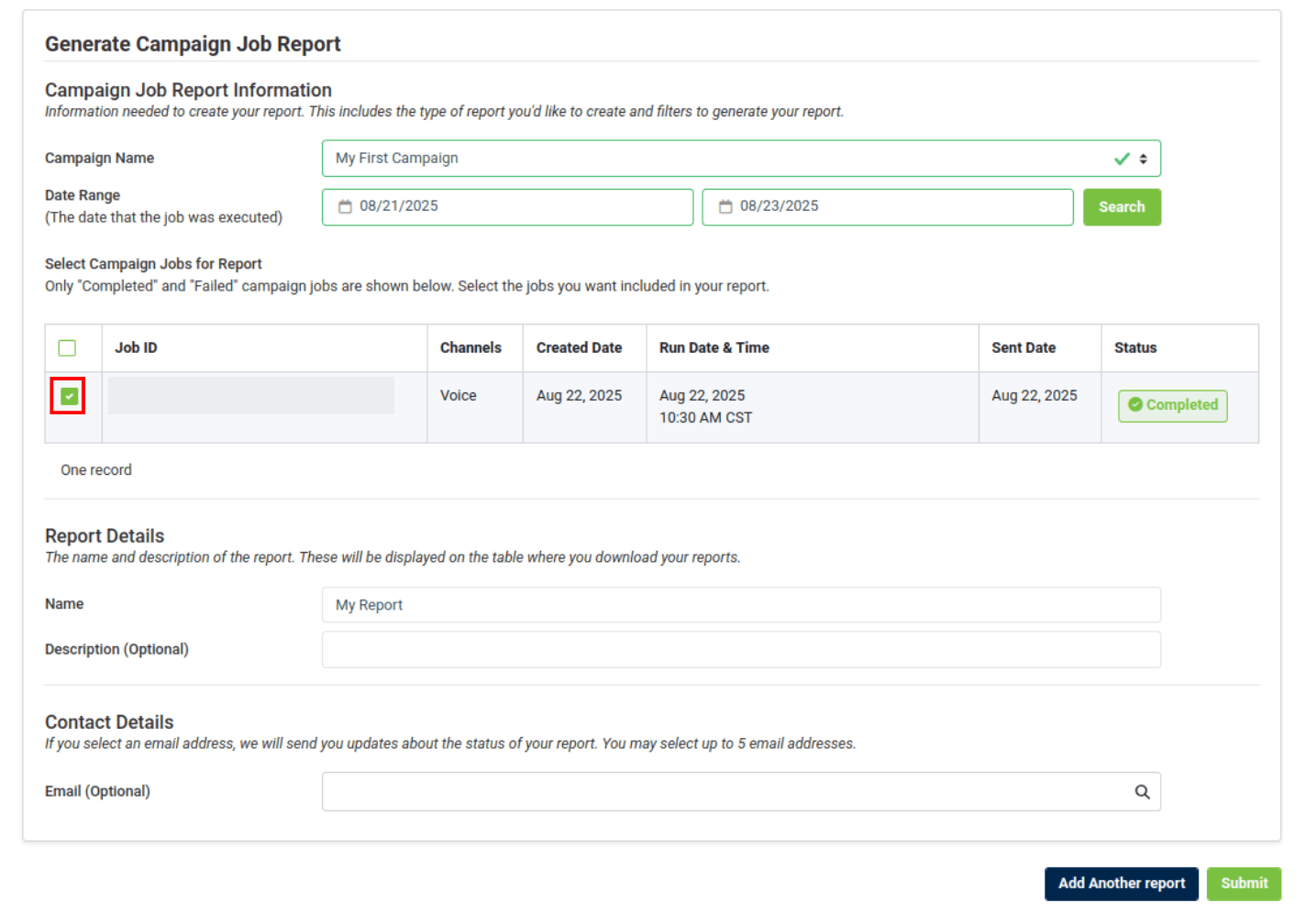Focus the report Name field

pos(741,605)
